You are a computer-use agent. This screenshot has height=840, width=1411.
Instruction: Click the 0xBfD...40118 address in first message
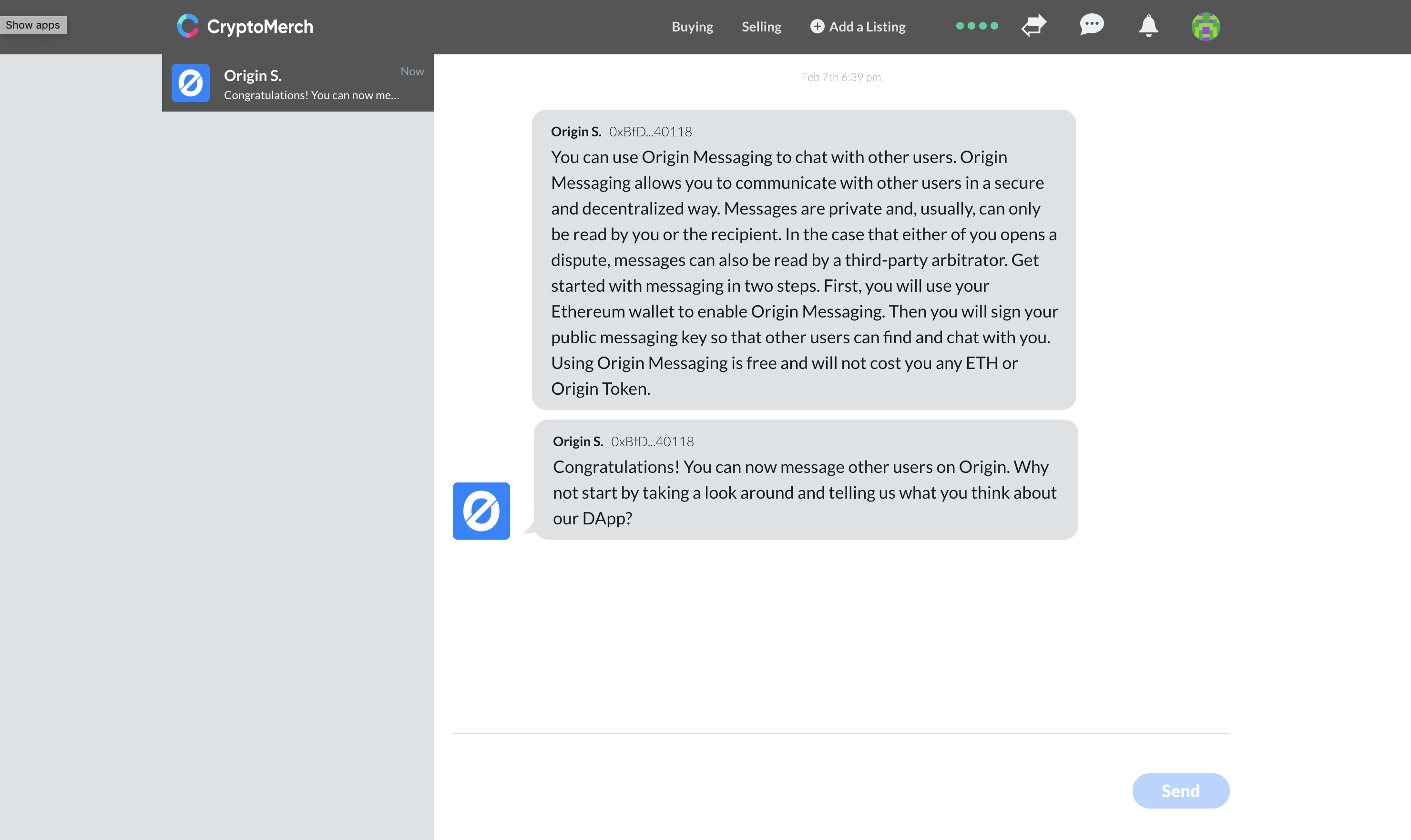[x=650, y=132]
